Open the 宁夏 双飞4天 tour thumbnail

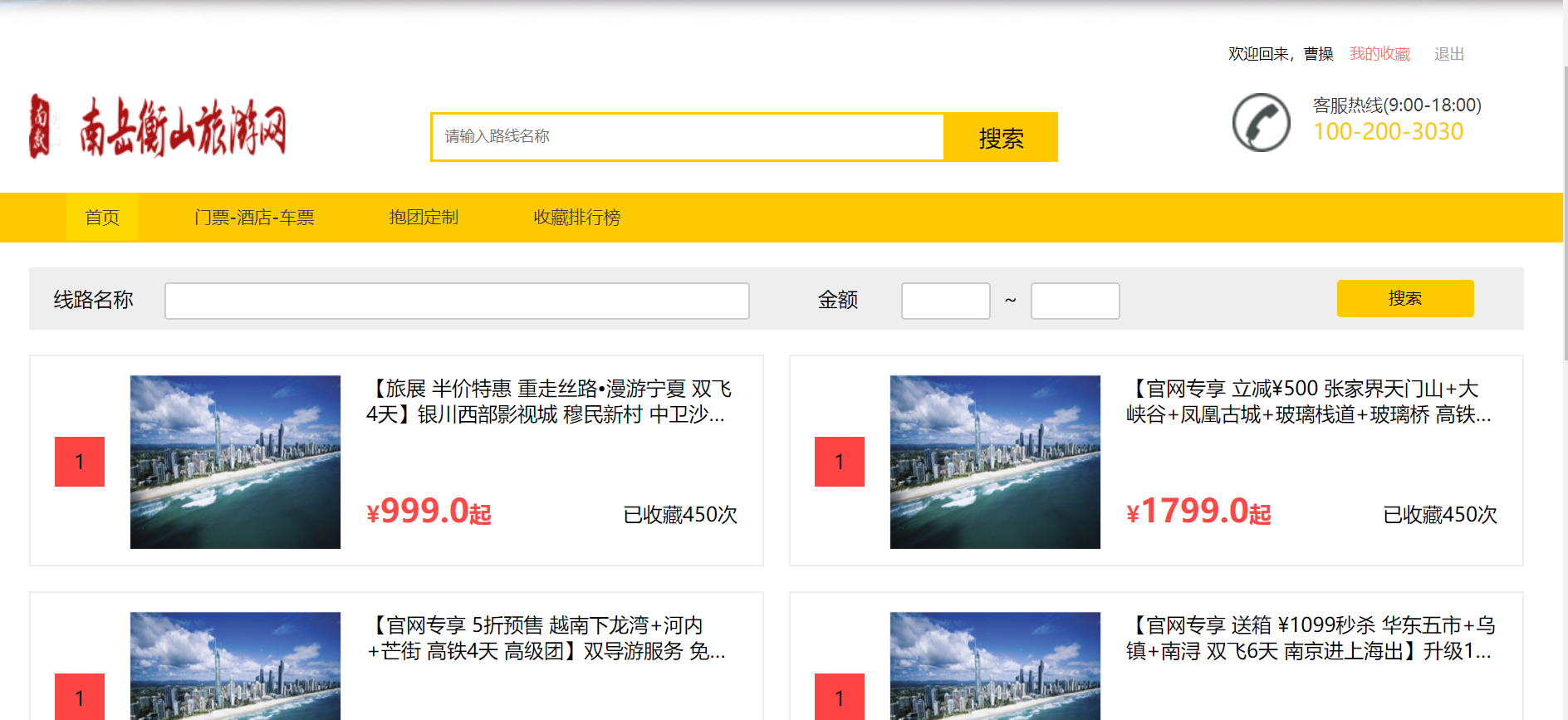coord(235,462)
